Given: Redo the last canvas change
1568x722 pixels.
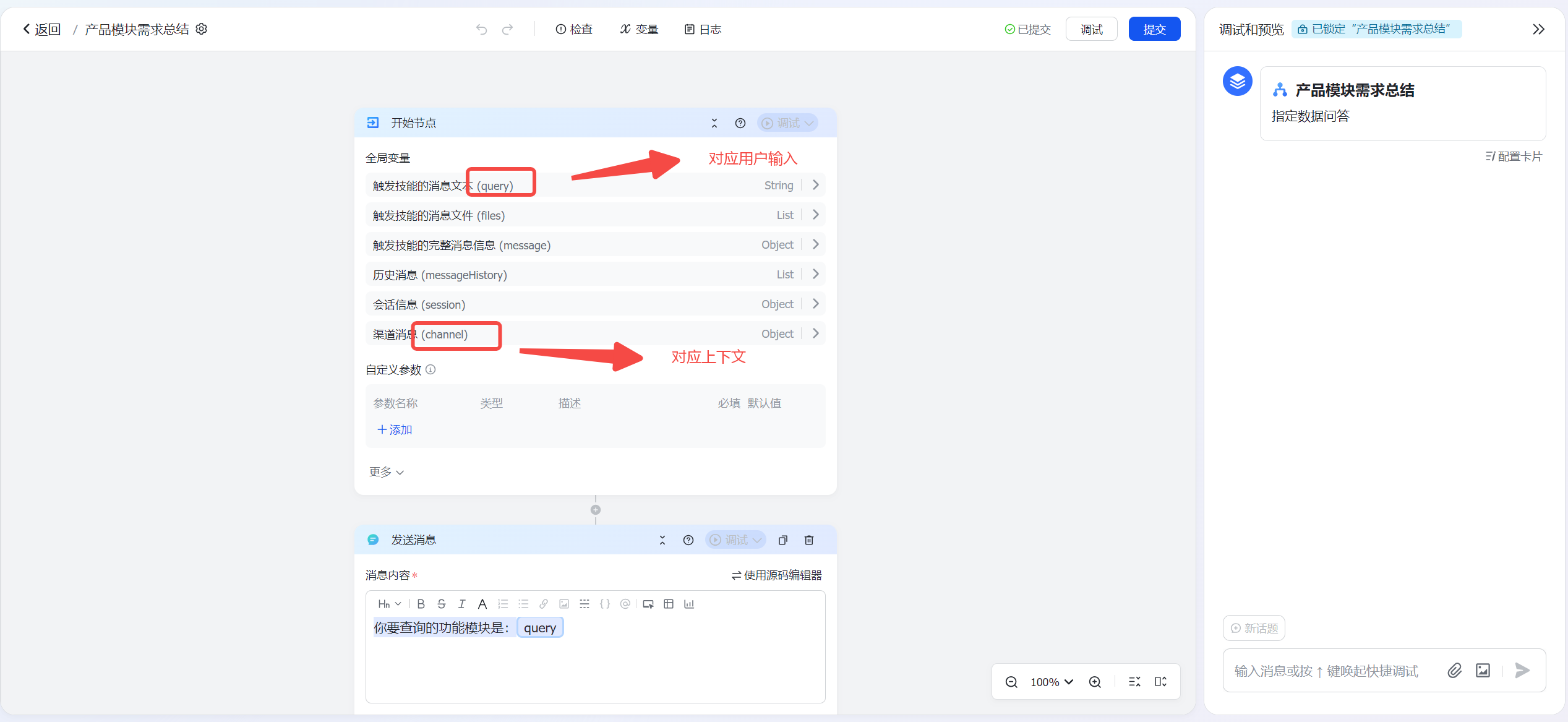Looking at the screenshot, I should point(508,29).
